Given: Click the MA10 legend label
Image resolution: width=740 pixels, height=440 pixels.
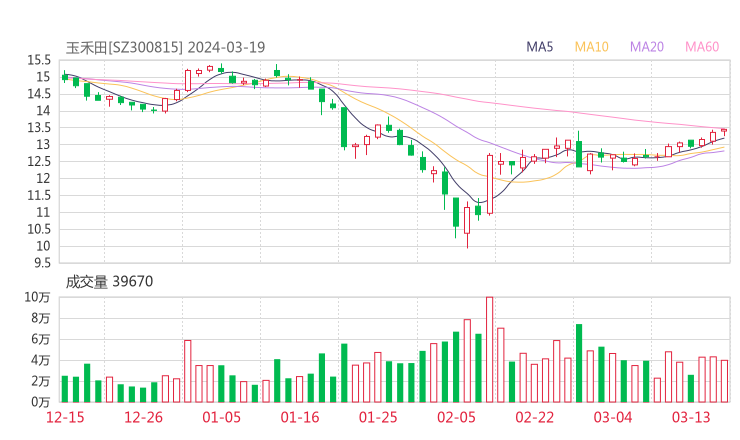Looking at the screenshot, I should coord(591,47).
